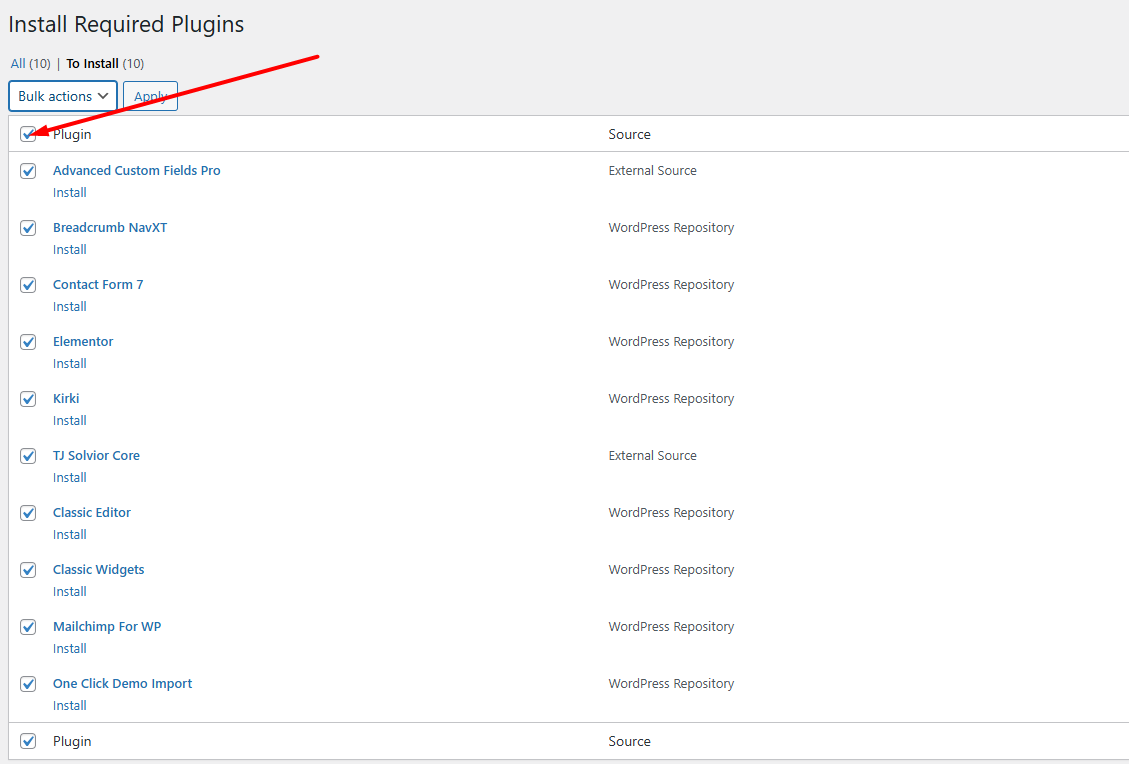Uncheck the TJ Solvior Core checkbox
The height and width of the screenshot is (764, 1129).
click(x=28, y=456)
